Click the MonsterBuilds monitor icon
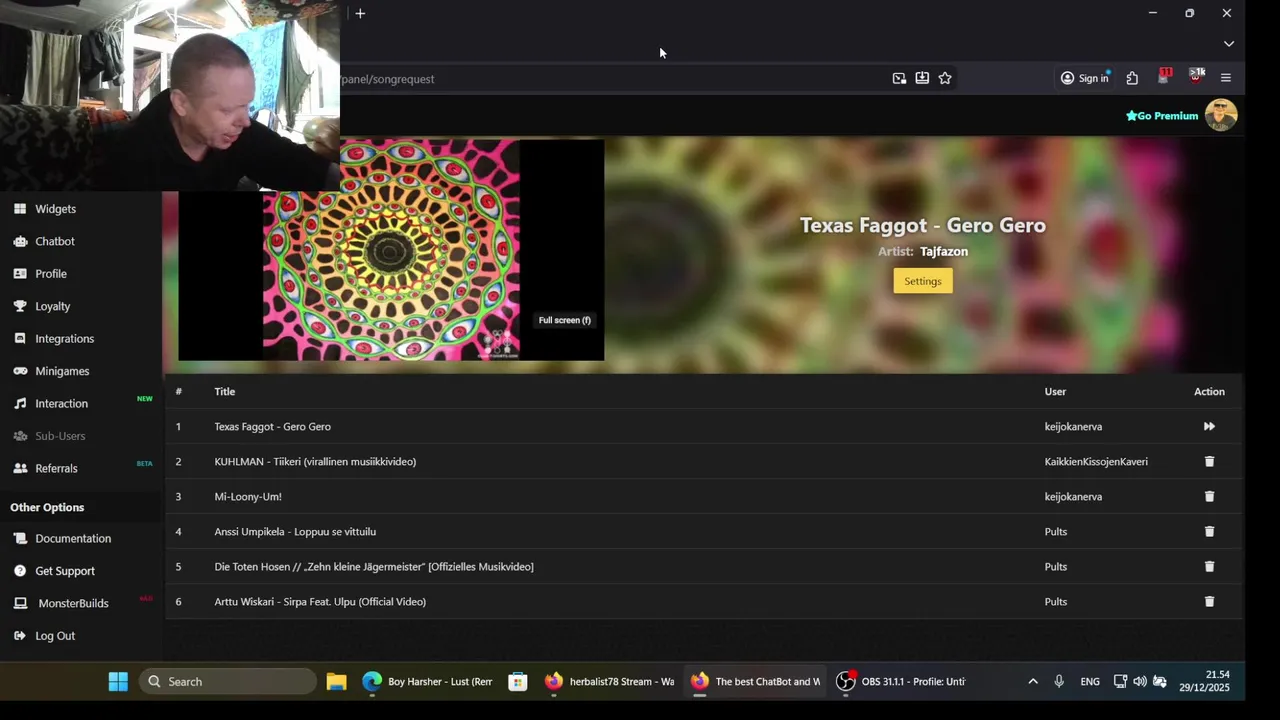This screenshot has height=720, width=1280. [20, 603]
